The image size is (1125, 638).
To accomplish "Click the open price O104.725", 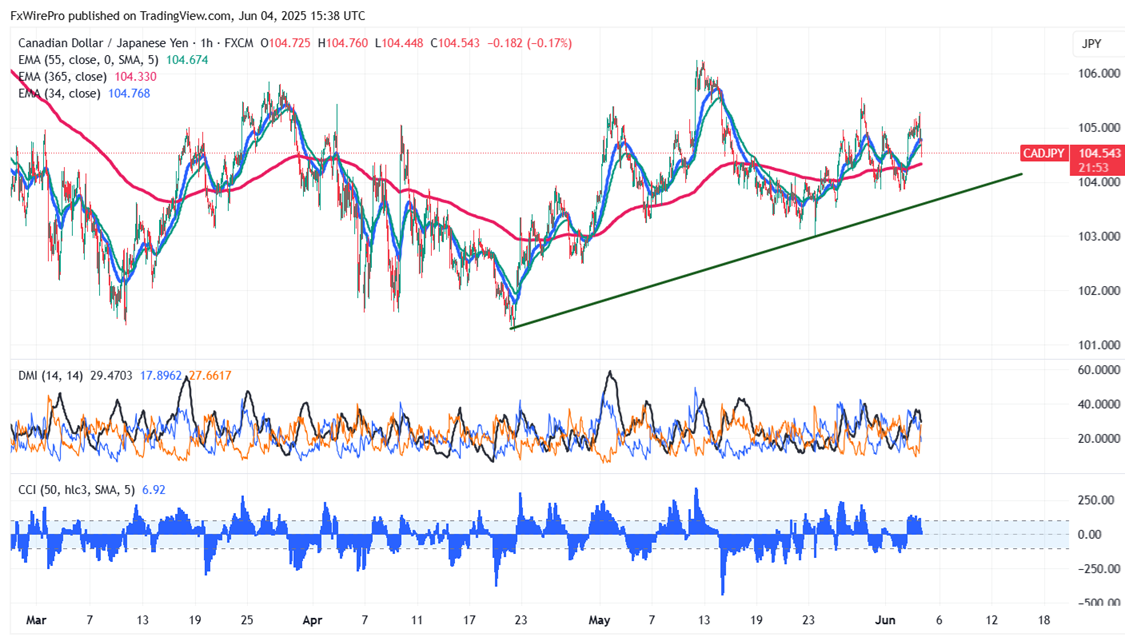I will (286, 43).
